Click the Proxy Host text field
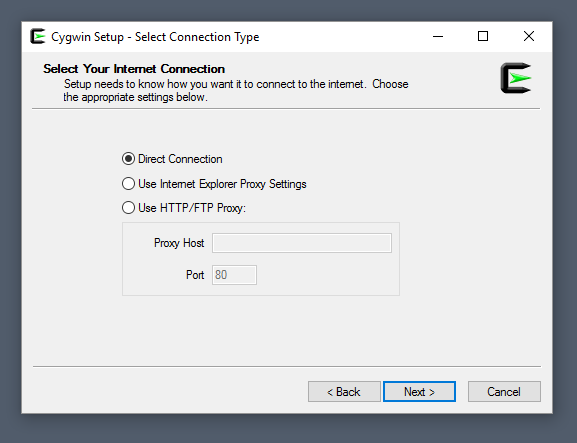This screenshot has width=577, height=443. [x=302, y=243]
